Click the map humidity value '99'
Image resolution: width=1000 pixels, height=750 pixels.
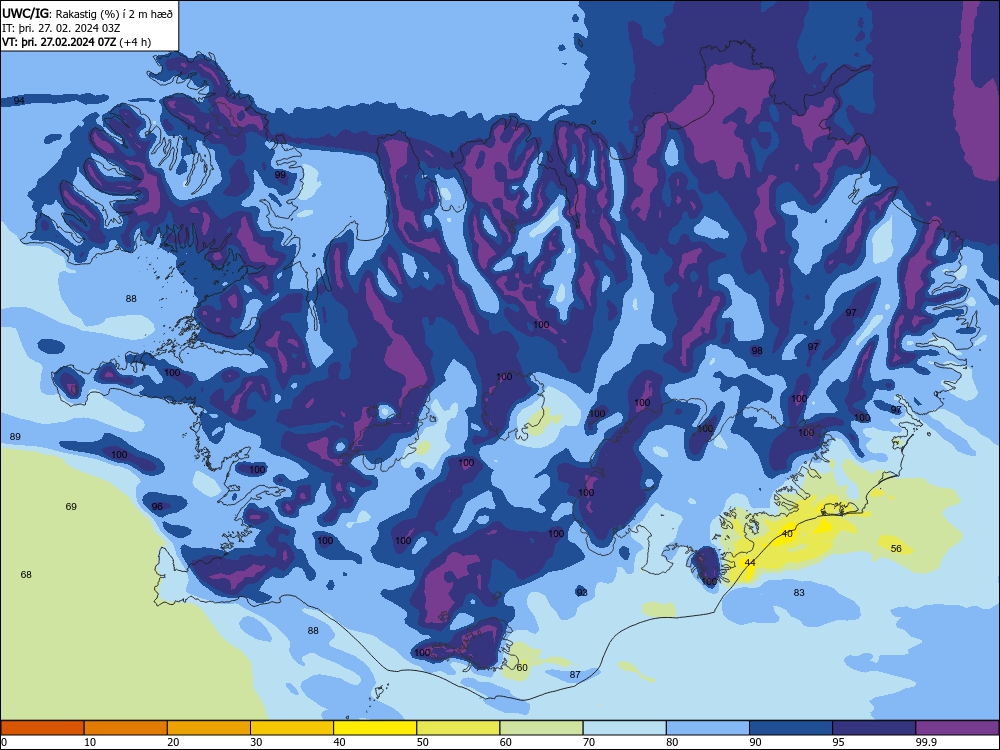(x=280, y=175)
